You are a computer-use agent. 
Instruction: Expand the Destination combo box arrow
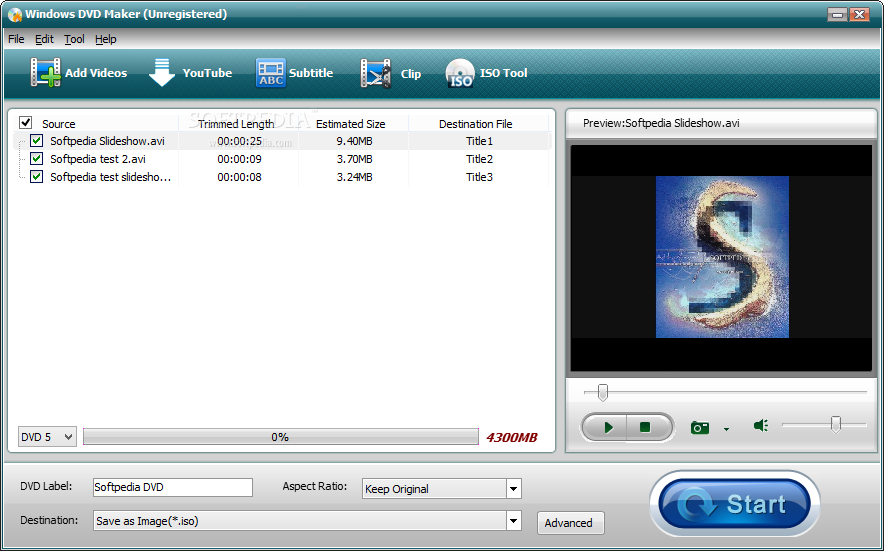[513, 521]
